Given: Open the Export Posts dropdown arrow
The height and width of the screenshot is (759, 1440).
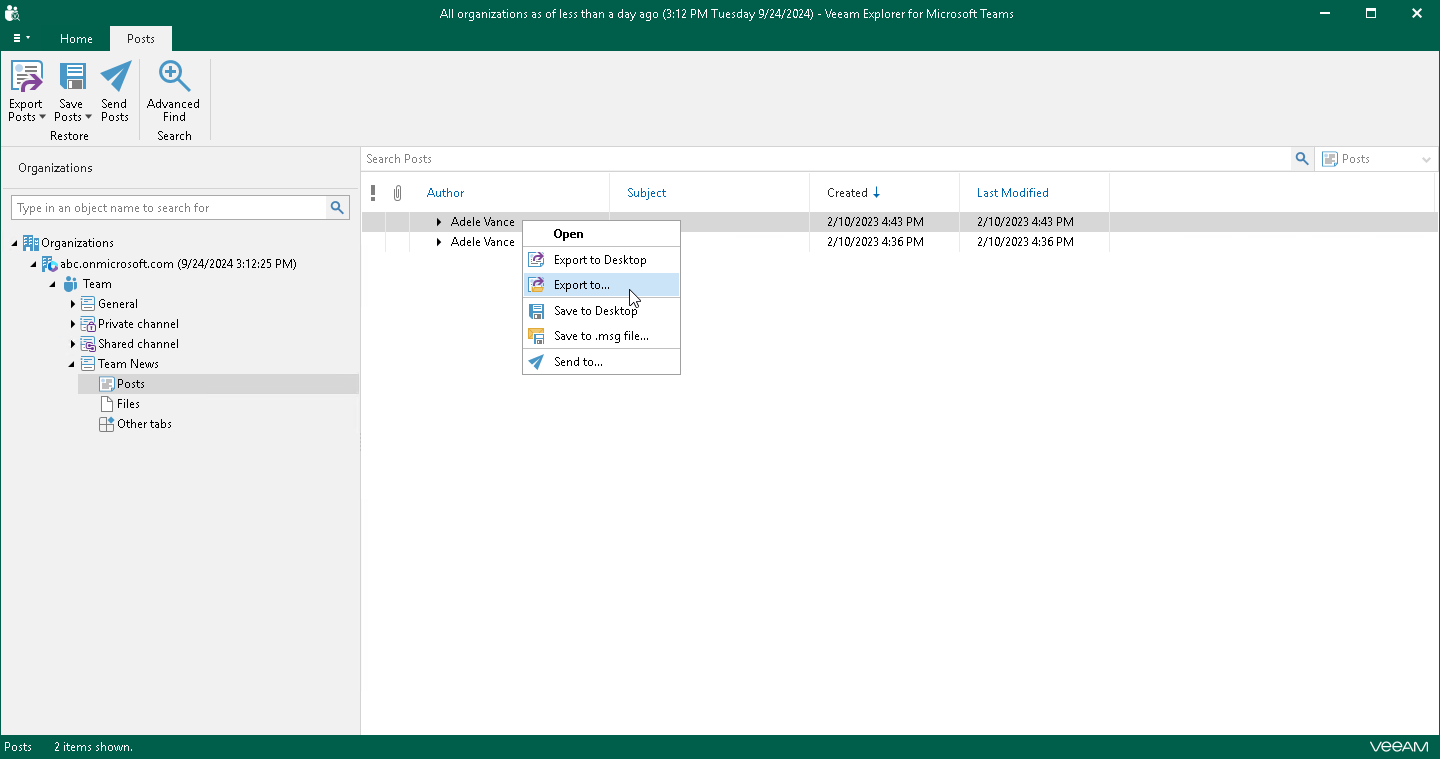Looking at the screenshot, I should click(43, 117).
